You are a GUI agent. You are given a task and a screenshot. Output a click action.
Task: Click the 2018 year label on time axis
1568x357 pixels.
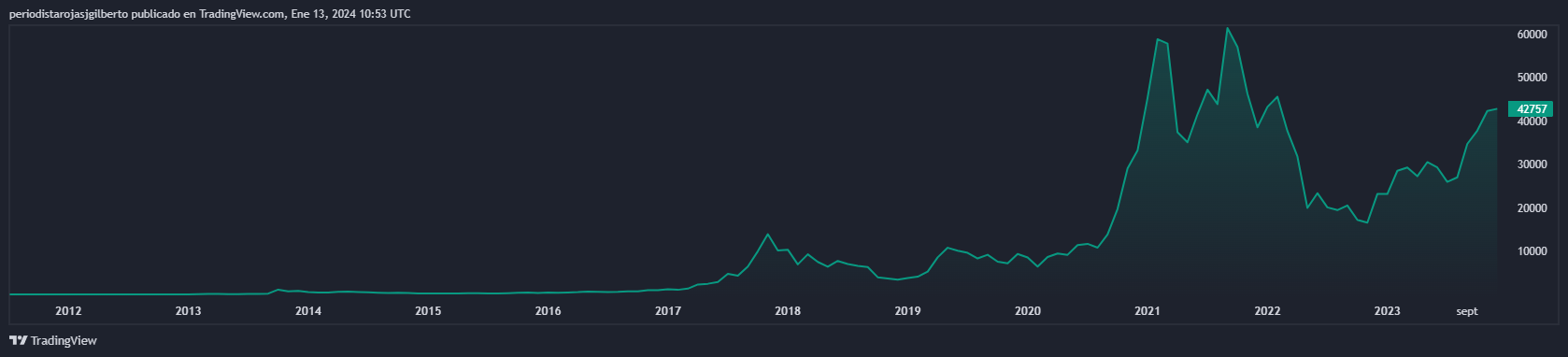pyautogui.click(x=788, y=311)
